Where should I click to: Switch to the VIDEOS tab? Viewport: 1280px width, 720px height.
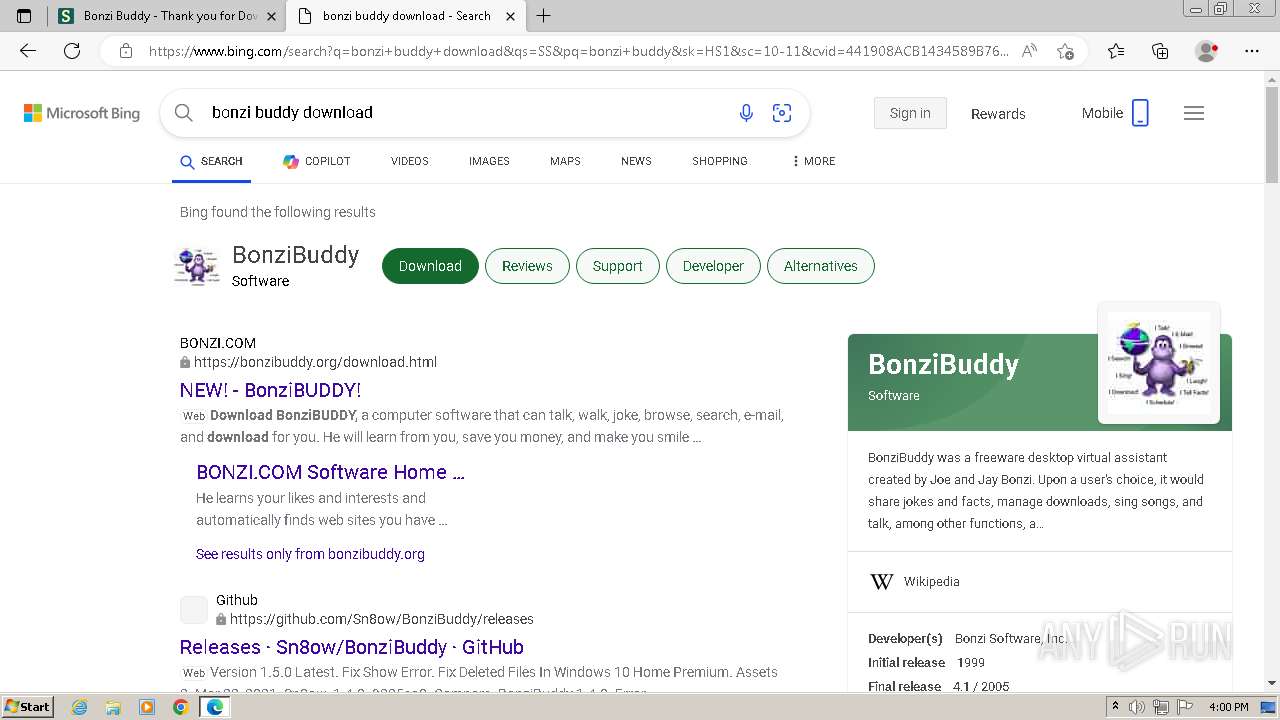(410, 161)
